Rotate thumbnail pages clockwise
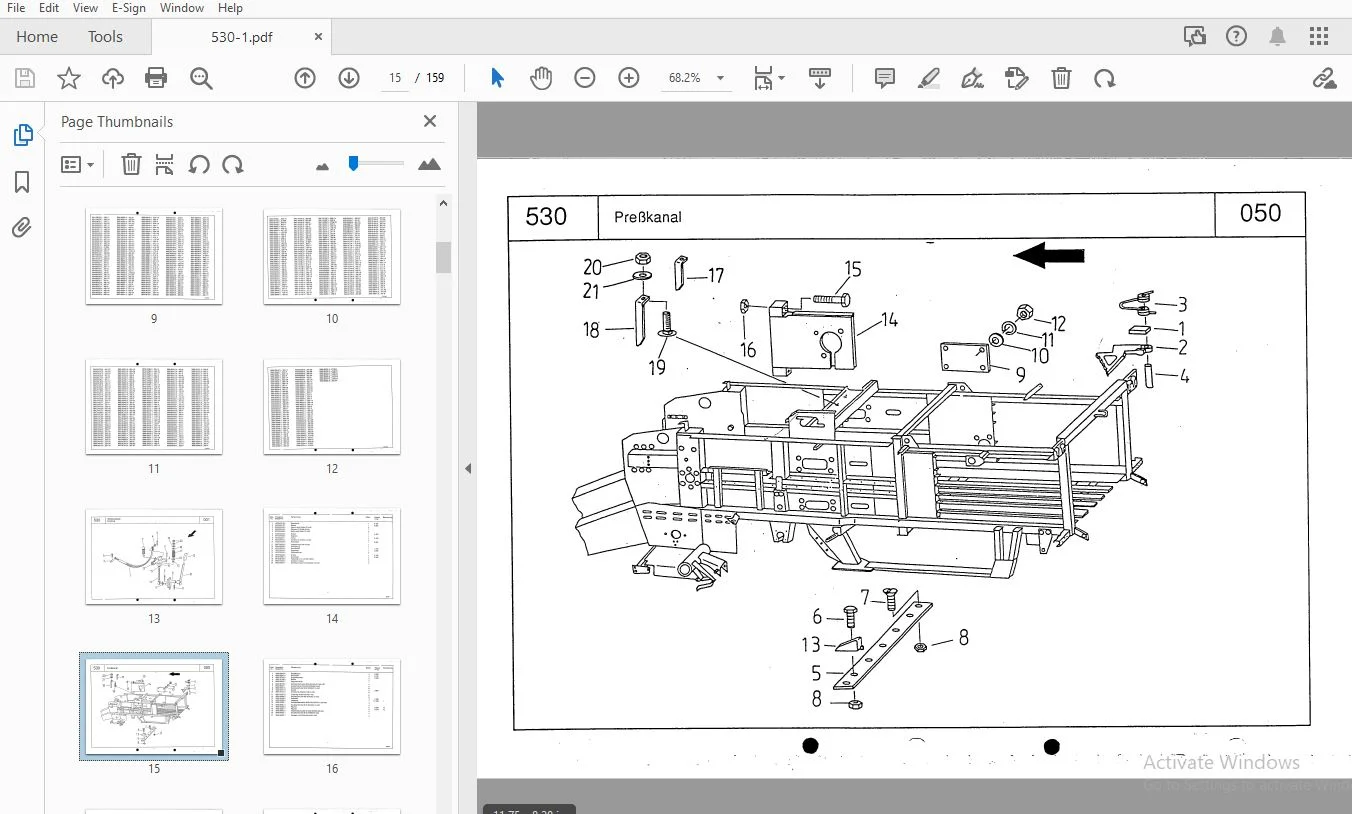This screenshot has width=1352, height=814. pos(233,164)
